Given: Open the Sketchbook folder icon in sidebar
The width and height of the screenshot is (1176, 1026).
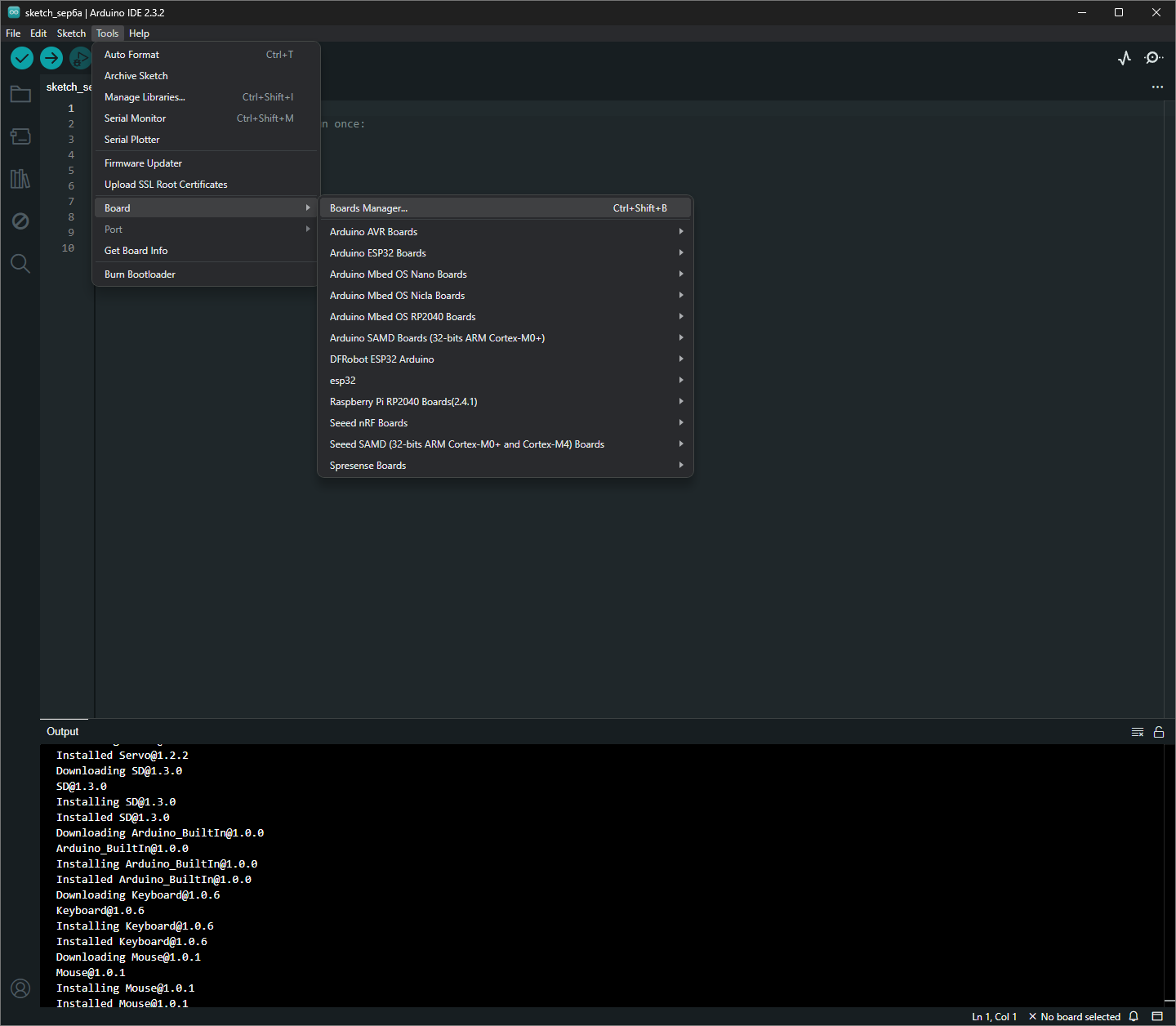Looking at the screenshot, I should click(x=20, y=94).
